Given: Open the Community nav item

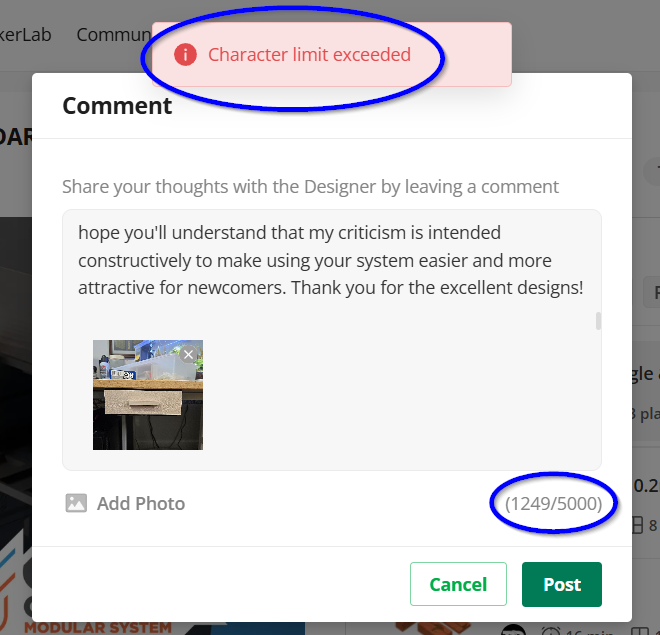Looking at the screenshot, I should (x=114, y=35).
